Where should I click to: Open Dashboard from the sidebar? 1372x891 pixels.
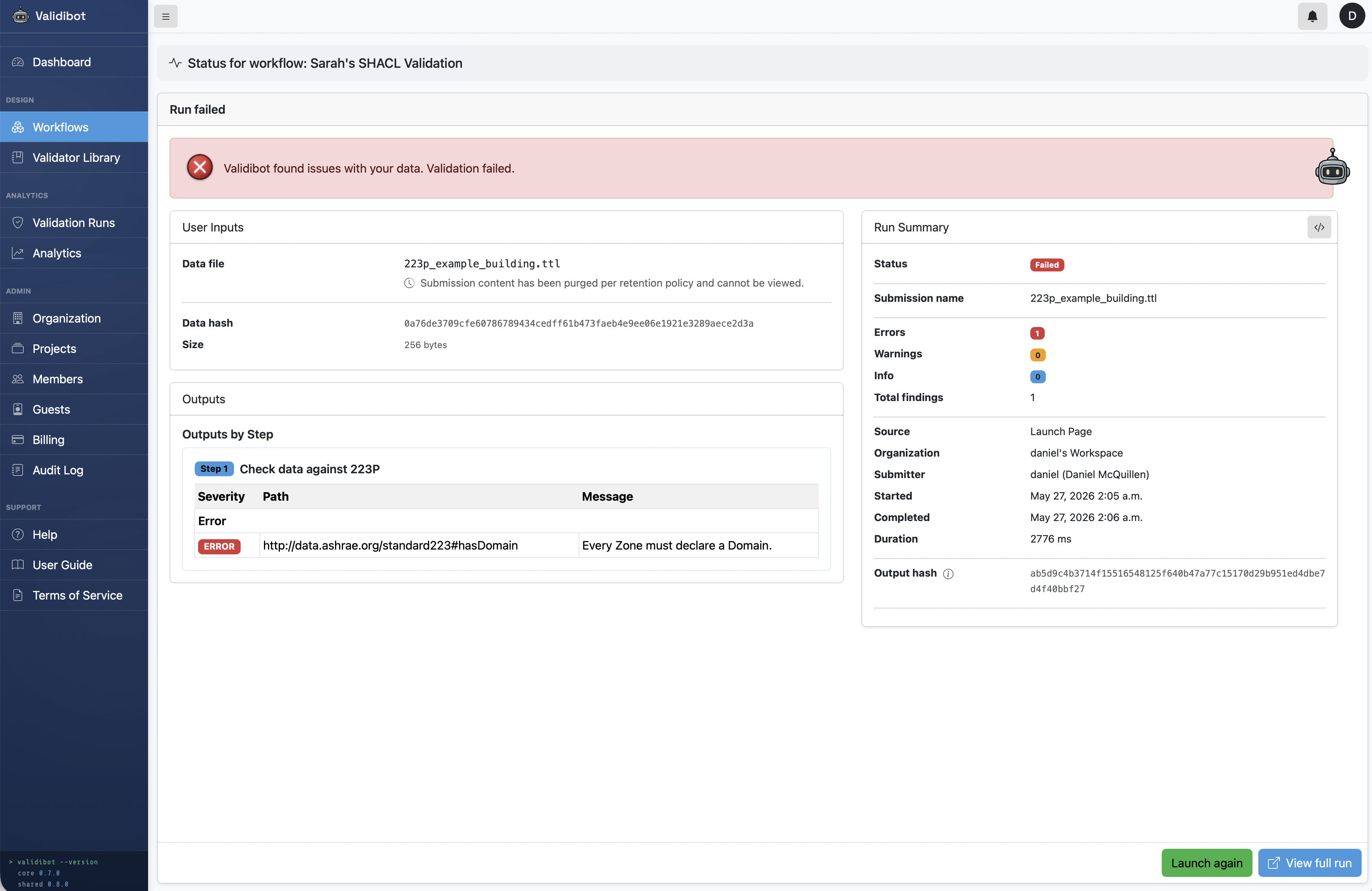click(x=74, y=62)
